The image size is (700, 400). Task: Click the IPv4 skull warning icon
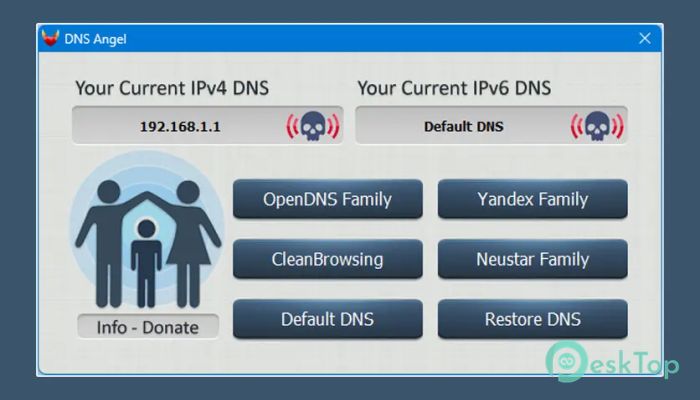313,126
